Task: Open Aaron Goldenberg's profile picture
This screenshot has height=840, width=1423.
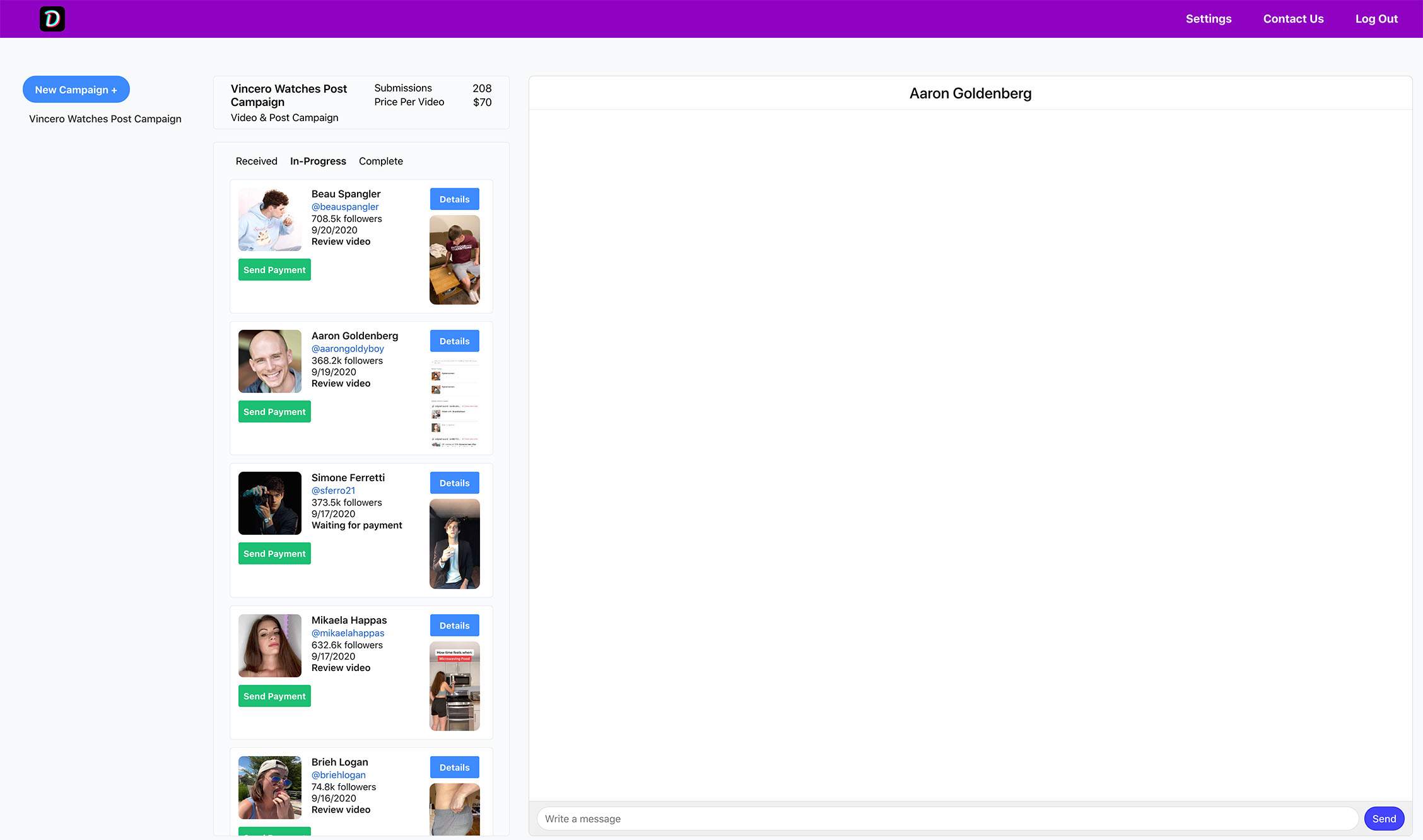Action: pos(269,361)
